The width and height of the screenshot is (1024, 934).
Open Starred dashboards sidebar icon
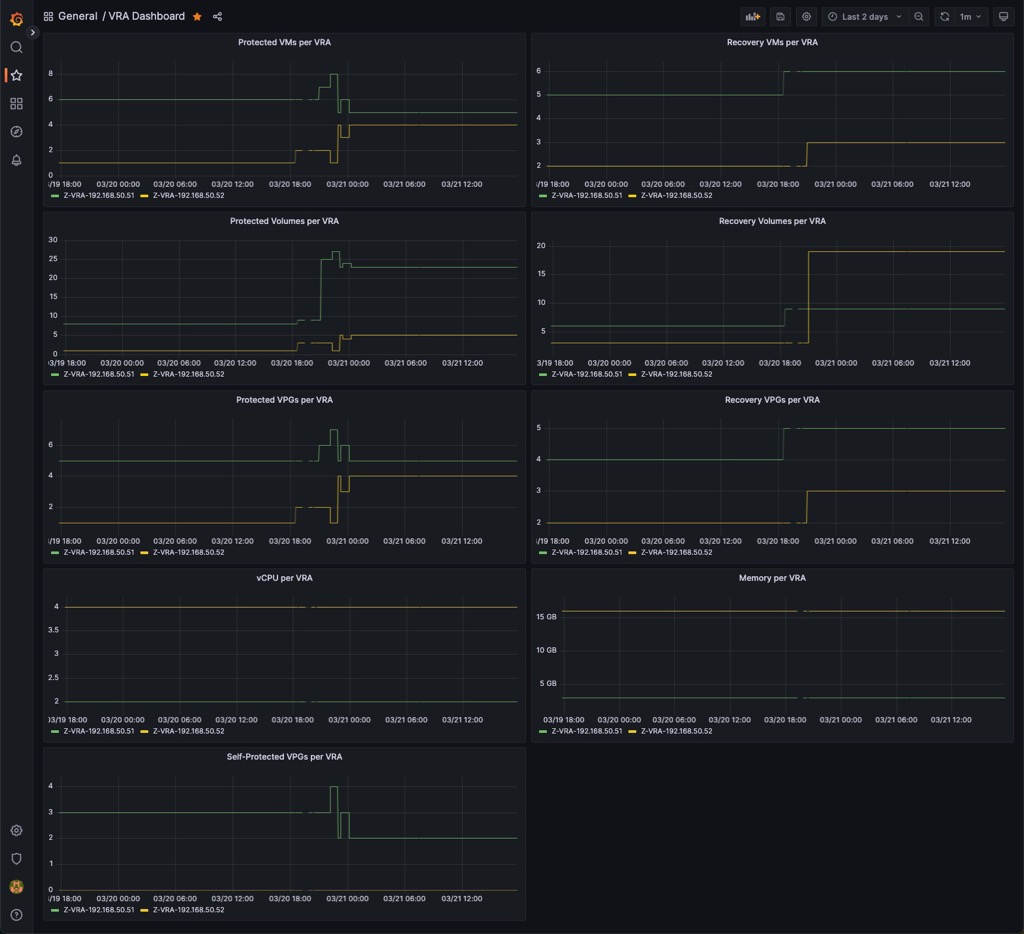[x=16, y=75]
